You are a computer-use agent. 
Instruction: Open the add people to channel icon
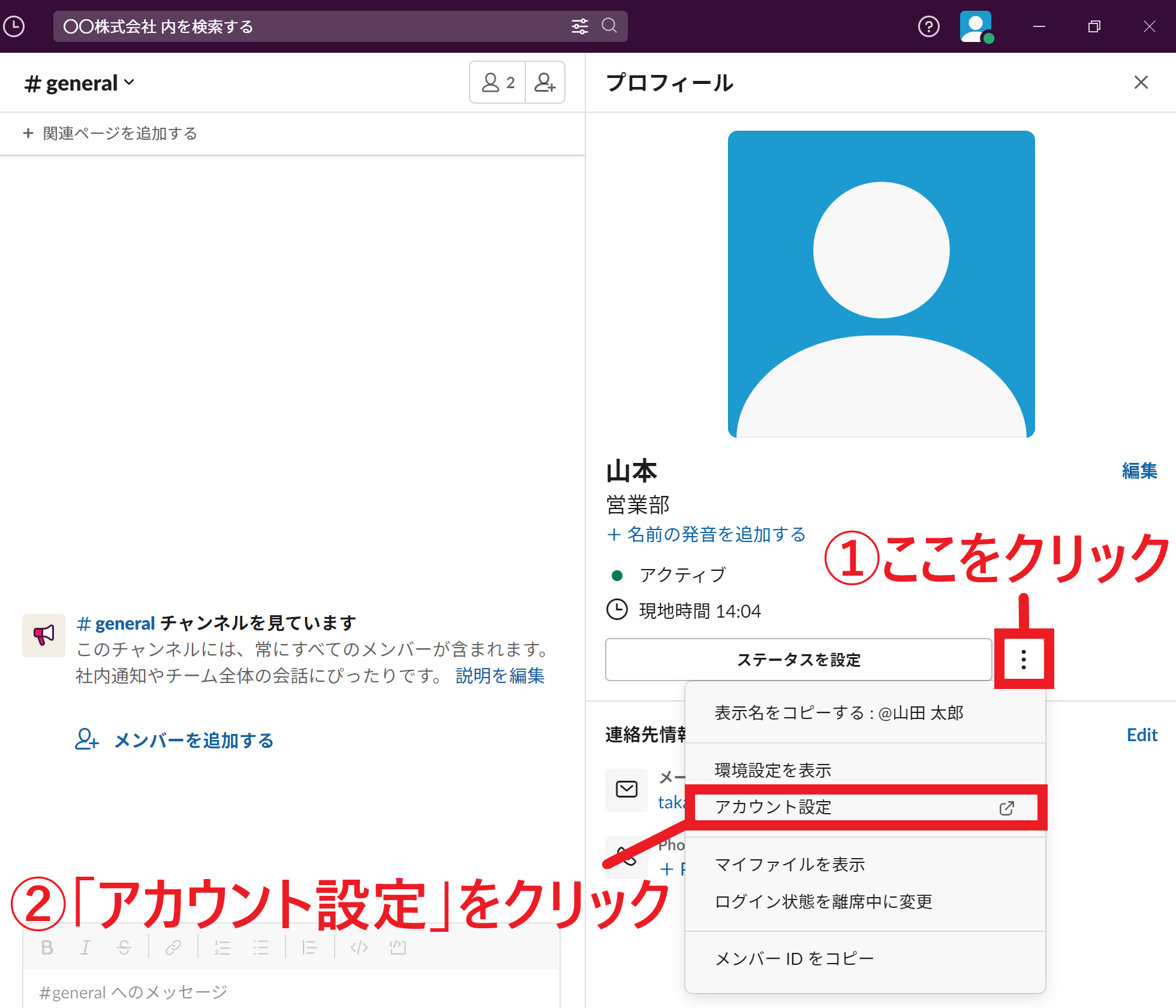[545, 82]
